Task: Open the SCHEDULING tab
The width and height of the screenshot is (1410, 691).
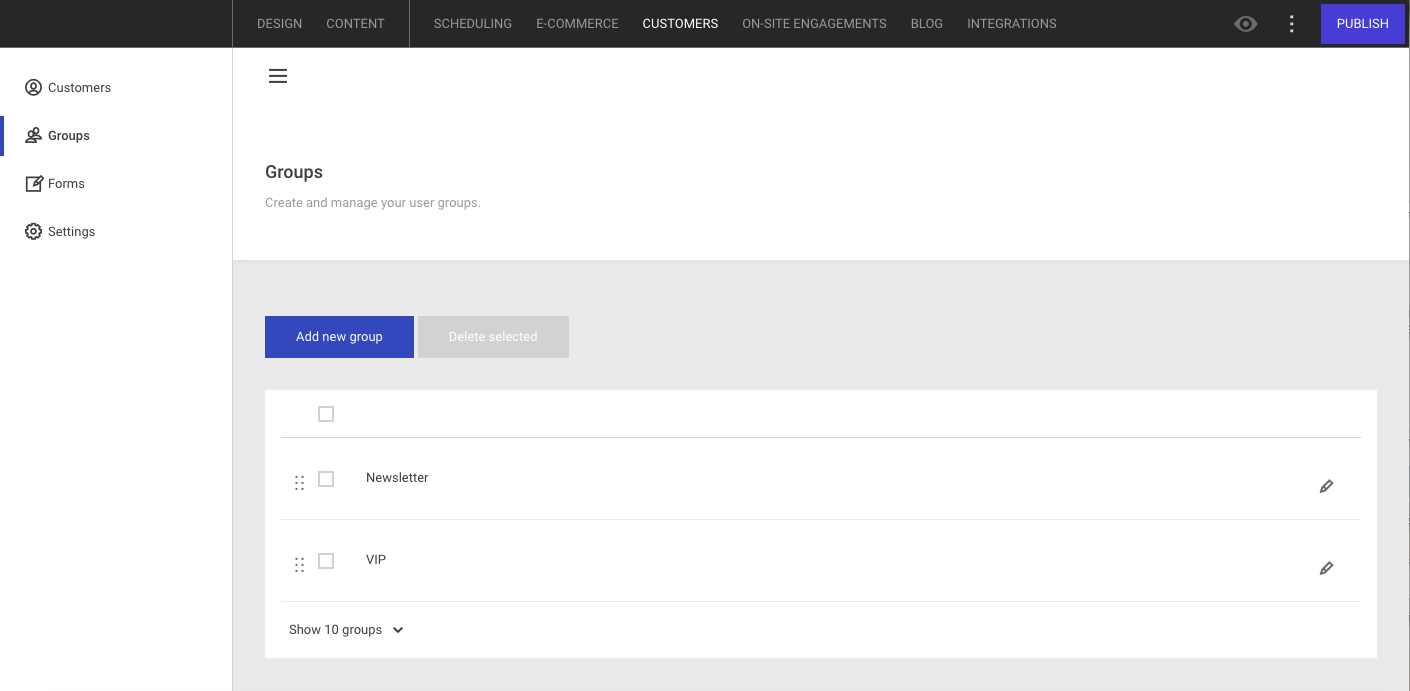Action: tap(472, 23)
